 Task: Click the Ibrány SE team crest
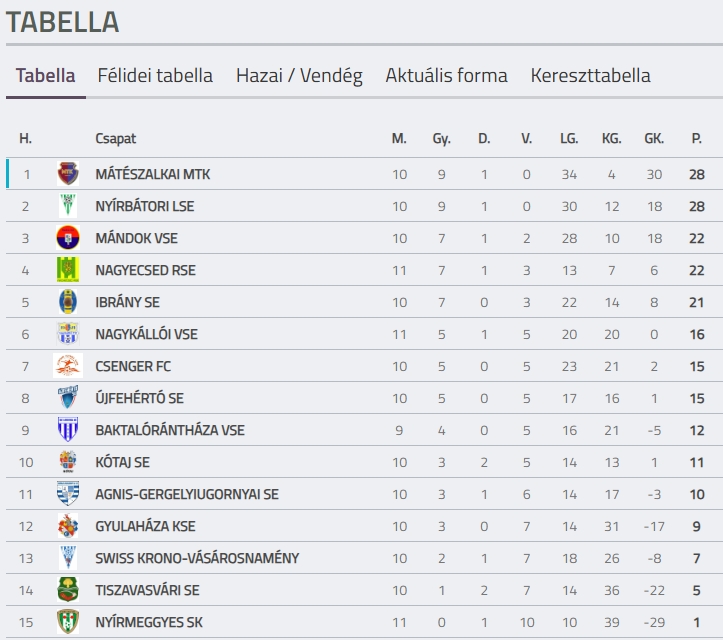click(x=67, y=302)
